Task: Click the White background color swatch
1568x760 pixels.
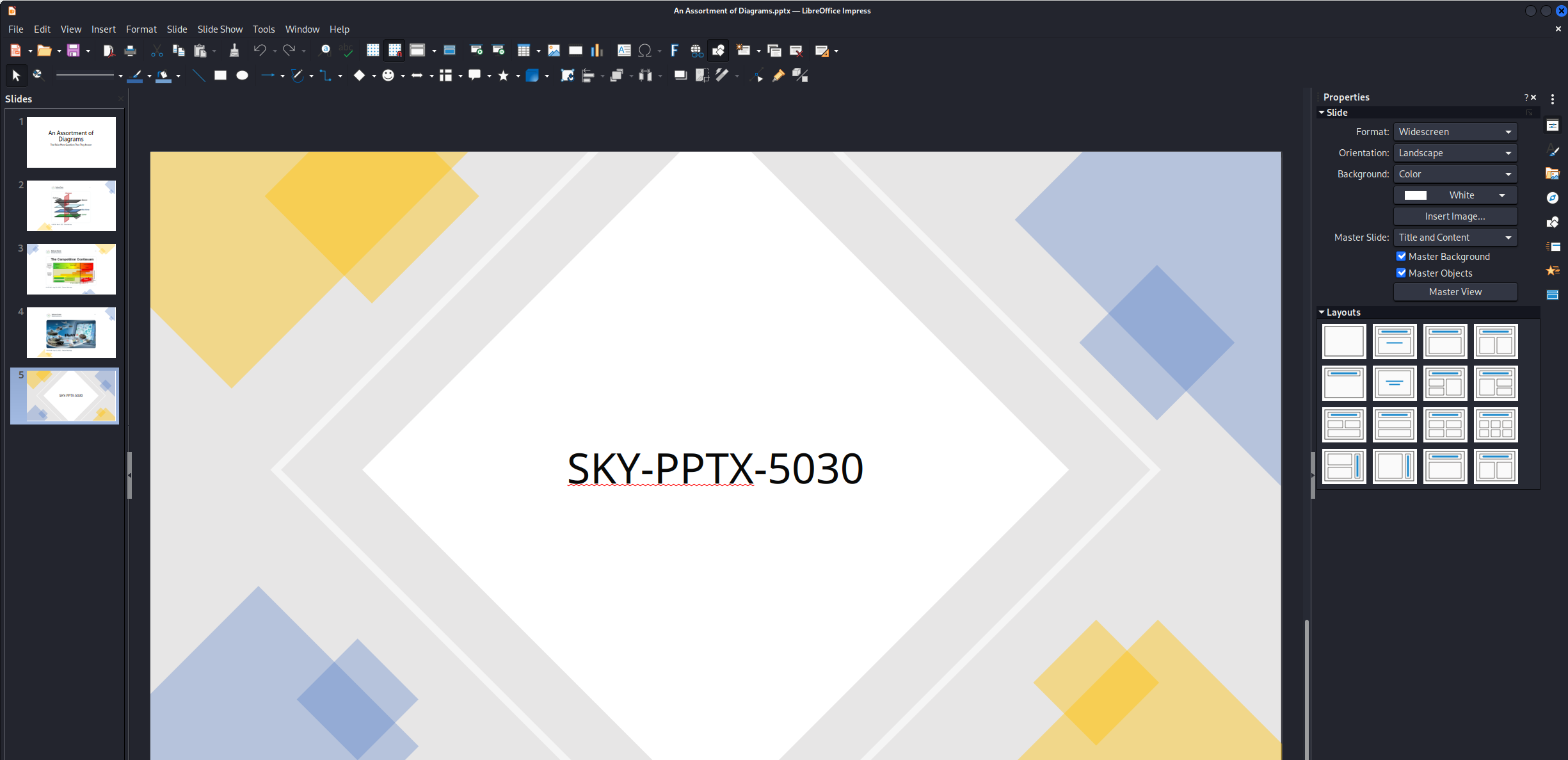Action: point(1415,195)
